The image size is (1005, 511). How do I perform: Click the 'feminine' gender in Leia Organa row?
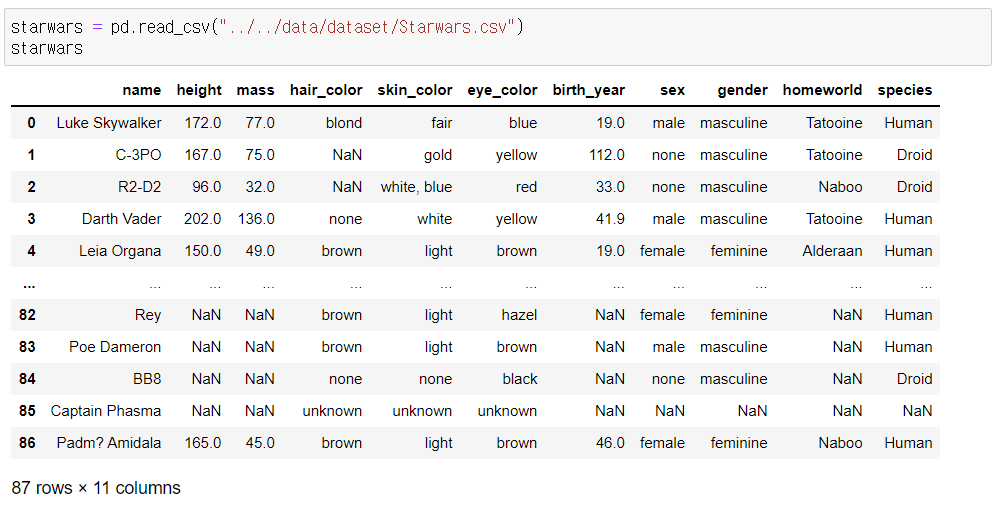point(739,251)
